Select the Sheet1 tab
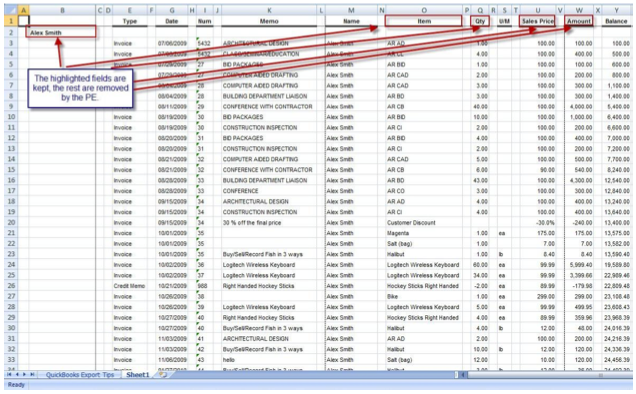This screenshot has width=636, height=394. pyautogui.click(x=138, y=375)
